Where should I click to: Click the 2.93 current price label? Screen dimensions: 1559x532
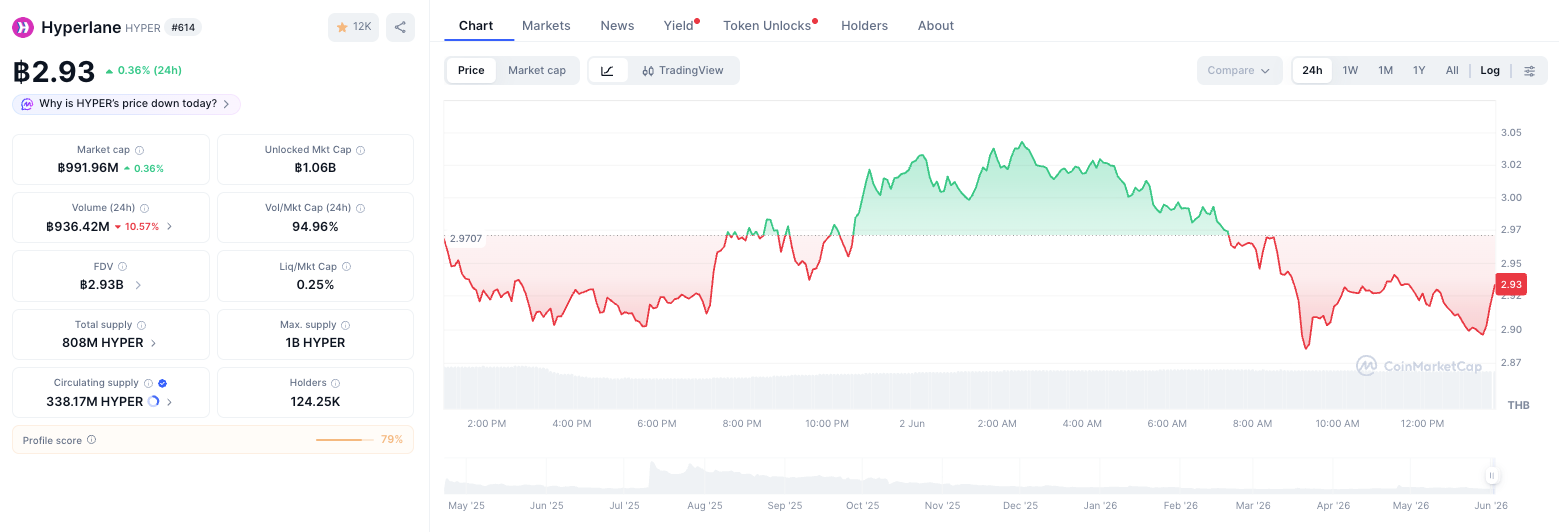[x=1511, y=284]
